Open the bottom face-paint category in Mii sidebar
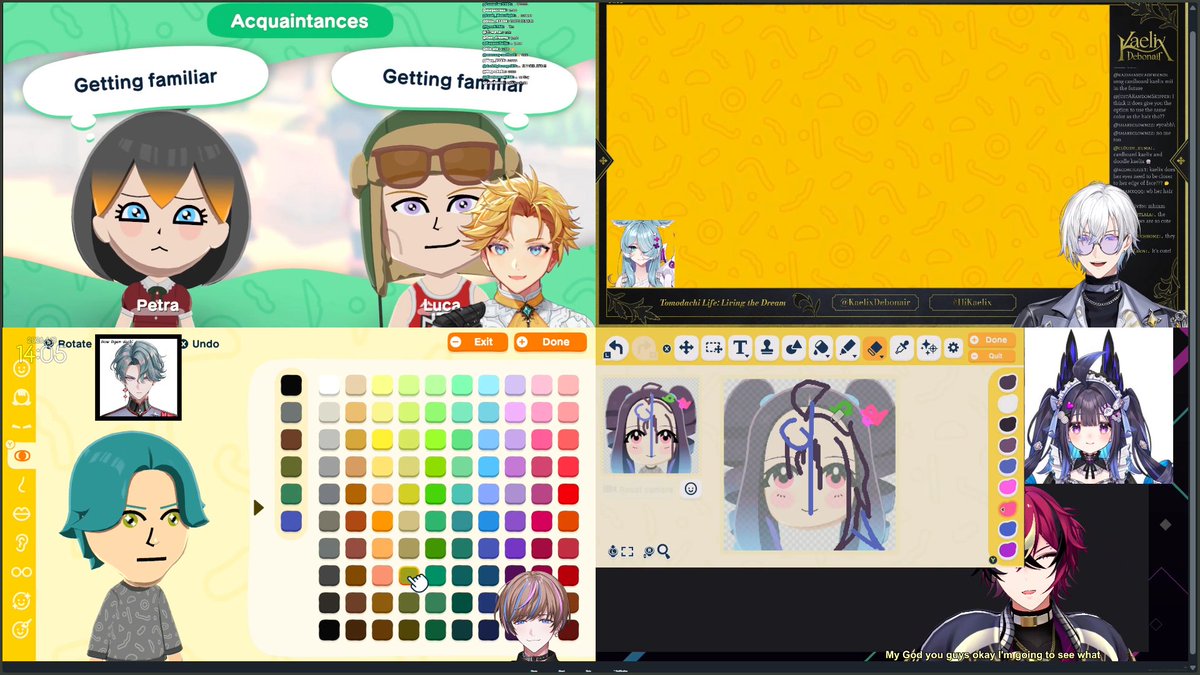Viewport: 1200px width, 675px height. (x=21, y=630)
